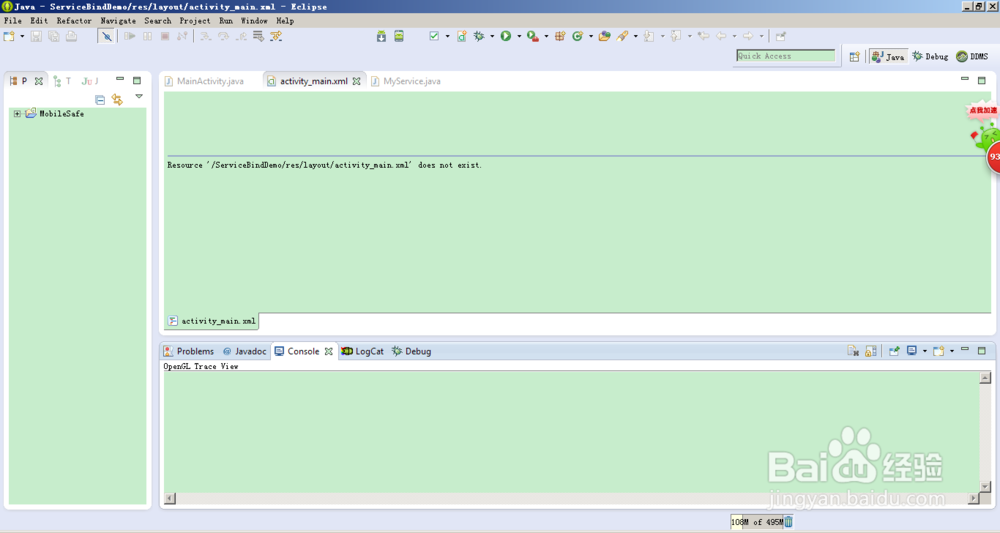The height and width of the screenshot is (533, 1000).
Task: Expand the MobileSafe project node
Action: 17,113
